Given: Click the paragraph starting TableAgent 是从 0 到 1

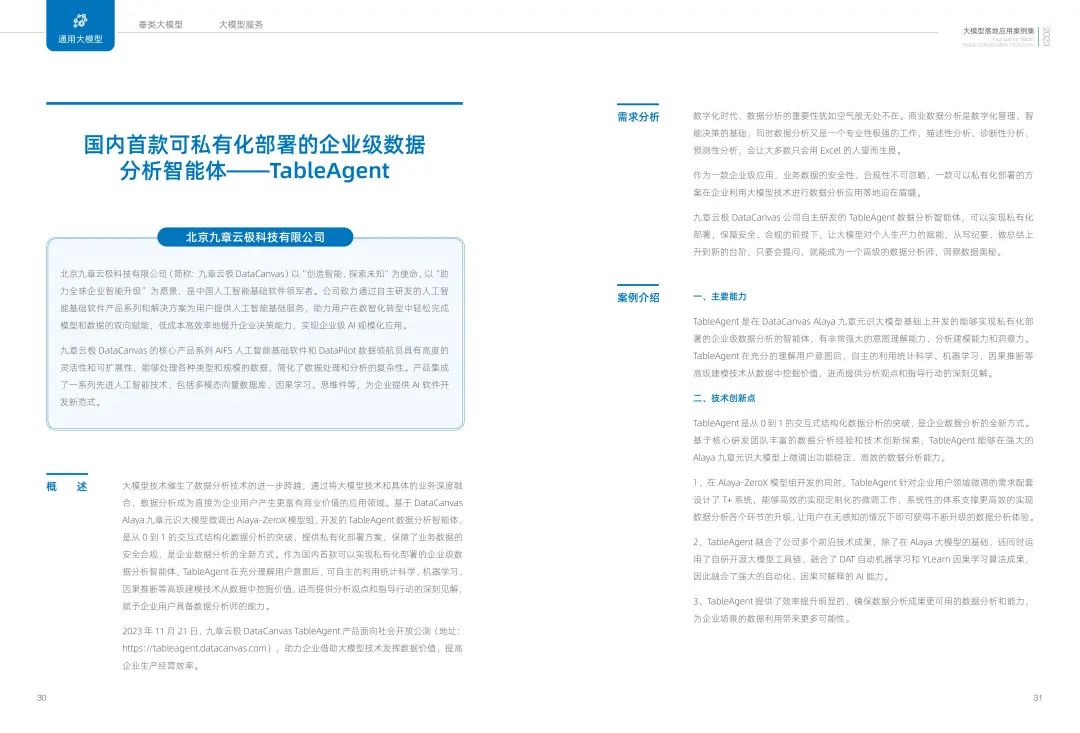Looking at the screenshot, I should click(863, 440).
